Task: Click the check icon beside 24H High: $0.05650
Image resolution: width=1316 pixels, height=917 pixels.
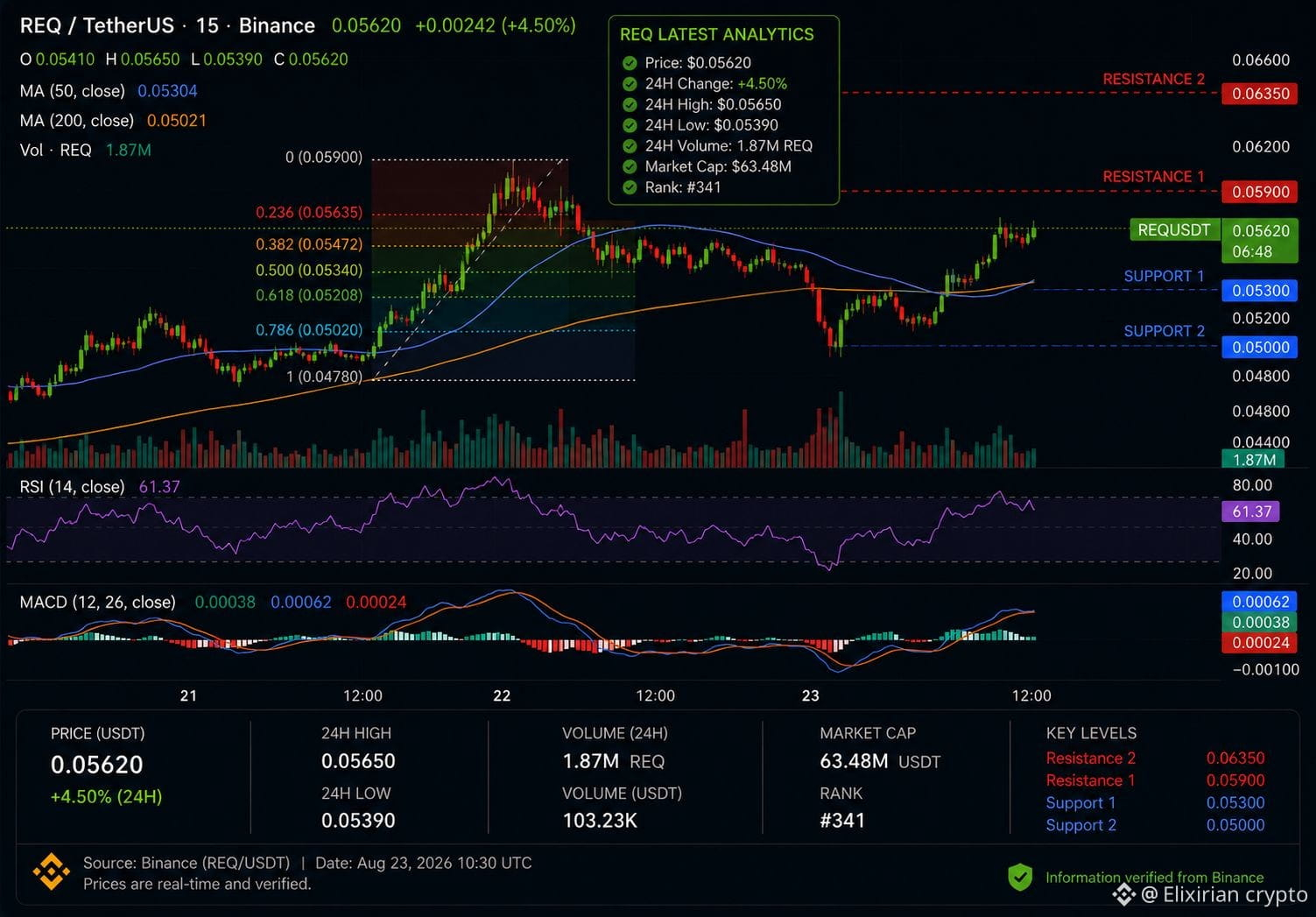Action: coord(629,104)
